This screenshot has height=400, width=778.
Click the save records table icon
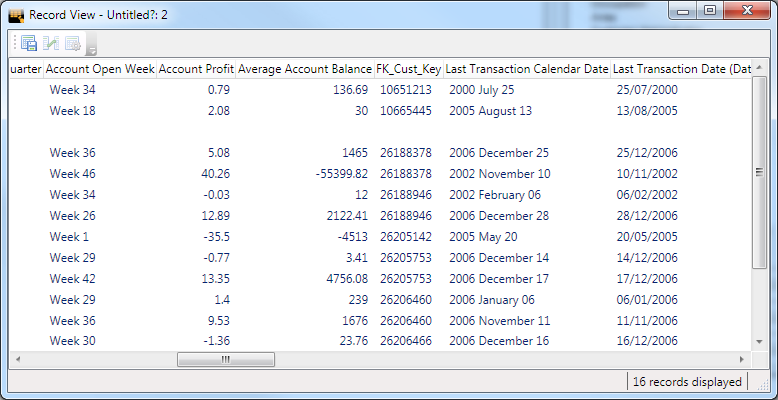pos(29,43)
